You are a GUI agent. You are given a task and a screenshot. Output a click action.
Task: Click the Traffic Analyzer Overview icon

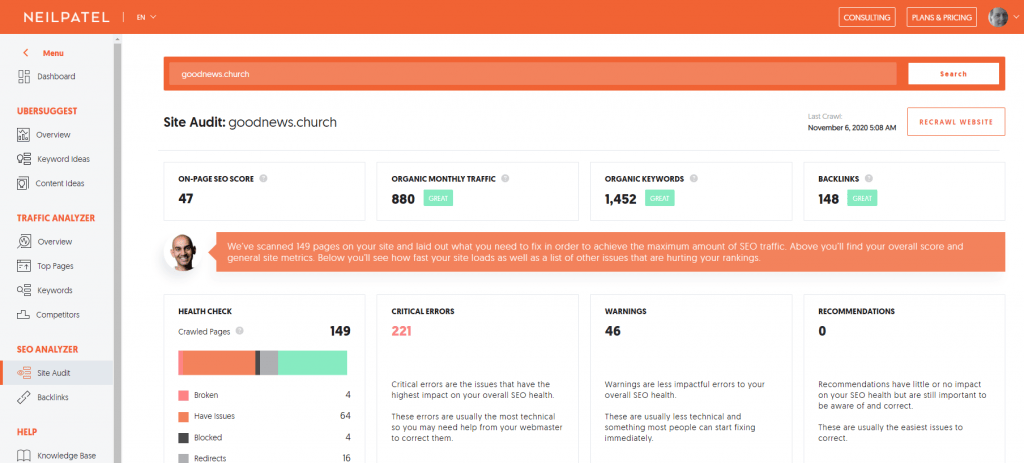click(24, 242)
